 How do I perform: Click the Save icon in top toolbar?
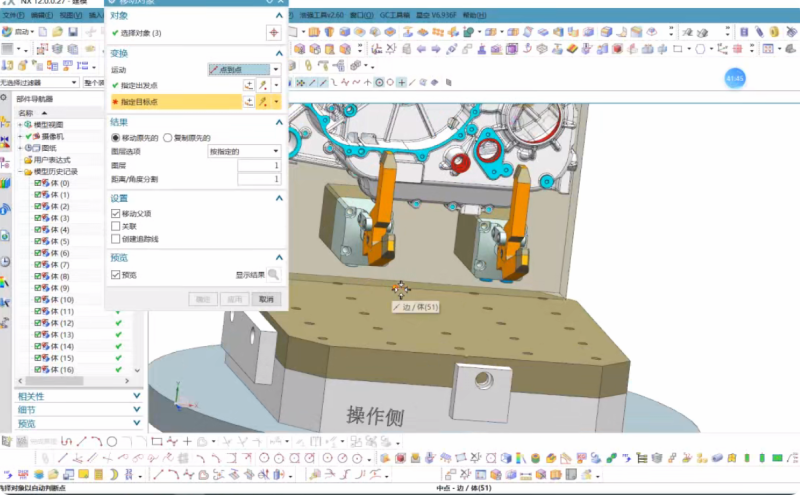73,33
